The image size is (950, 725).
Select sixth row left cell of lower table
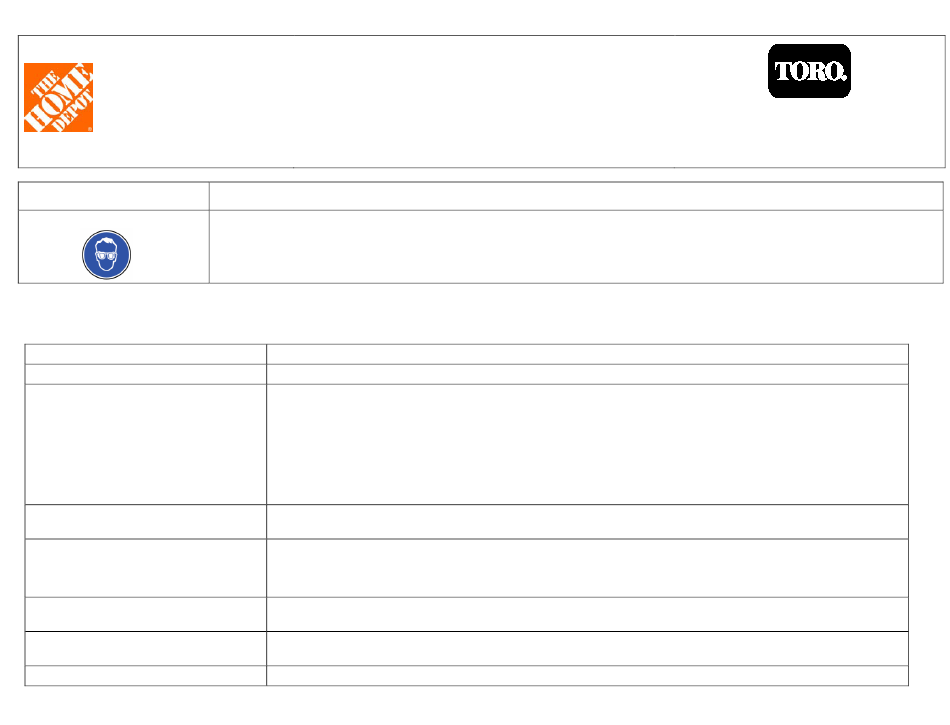145,614
